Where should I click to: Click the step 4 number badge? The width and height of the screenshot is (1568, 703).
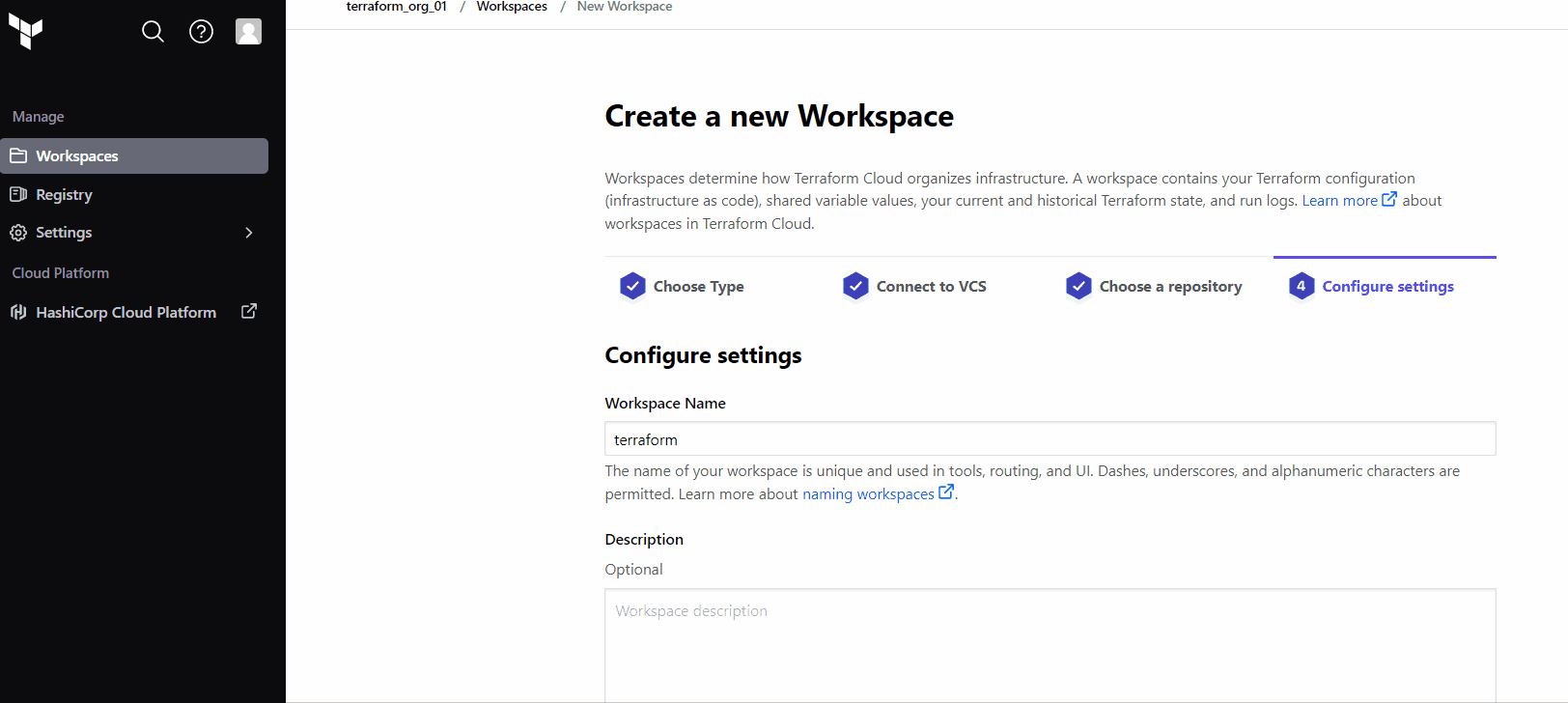click(x=1302, y=286)
